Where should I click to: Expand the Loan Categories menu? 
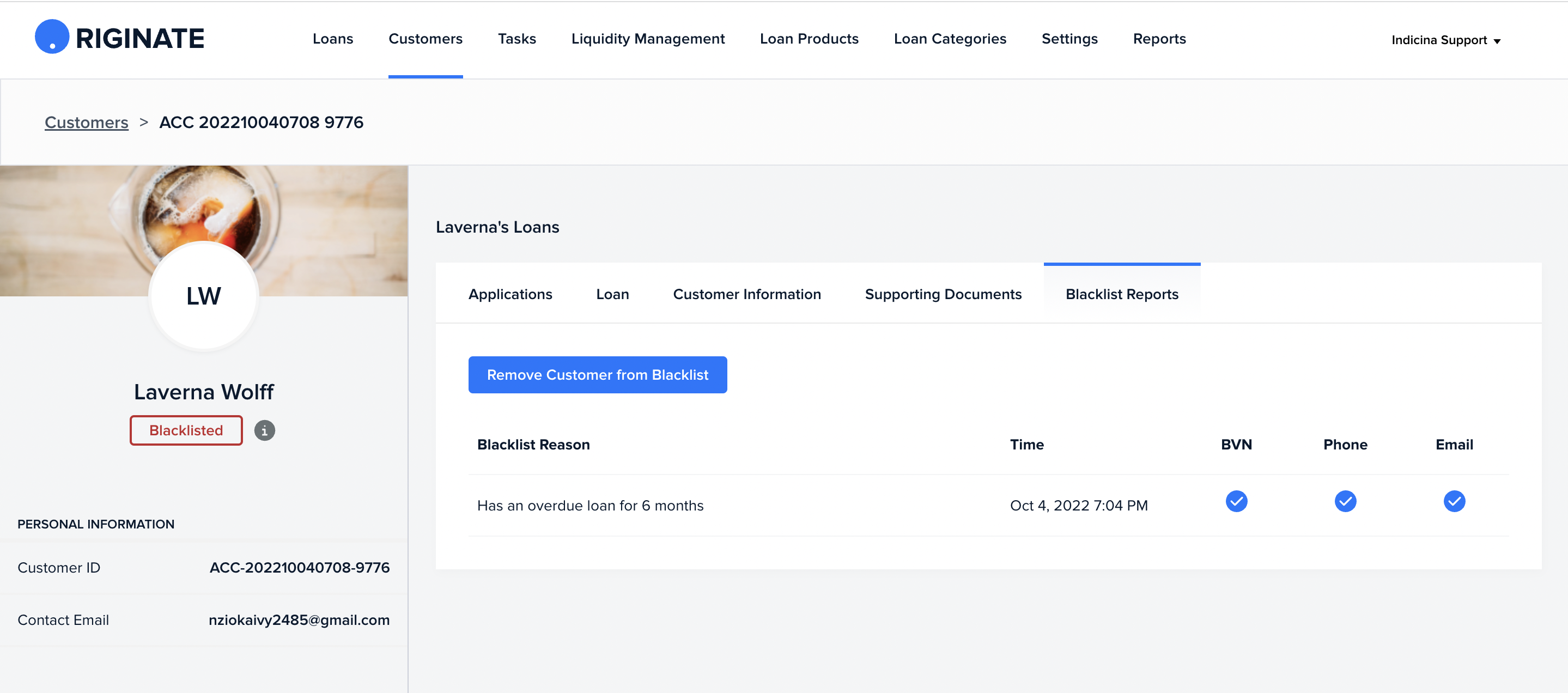tap(950, 38)
